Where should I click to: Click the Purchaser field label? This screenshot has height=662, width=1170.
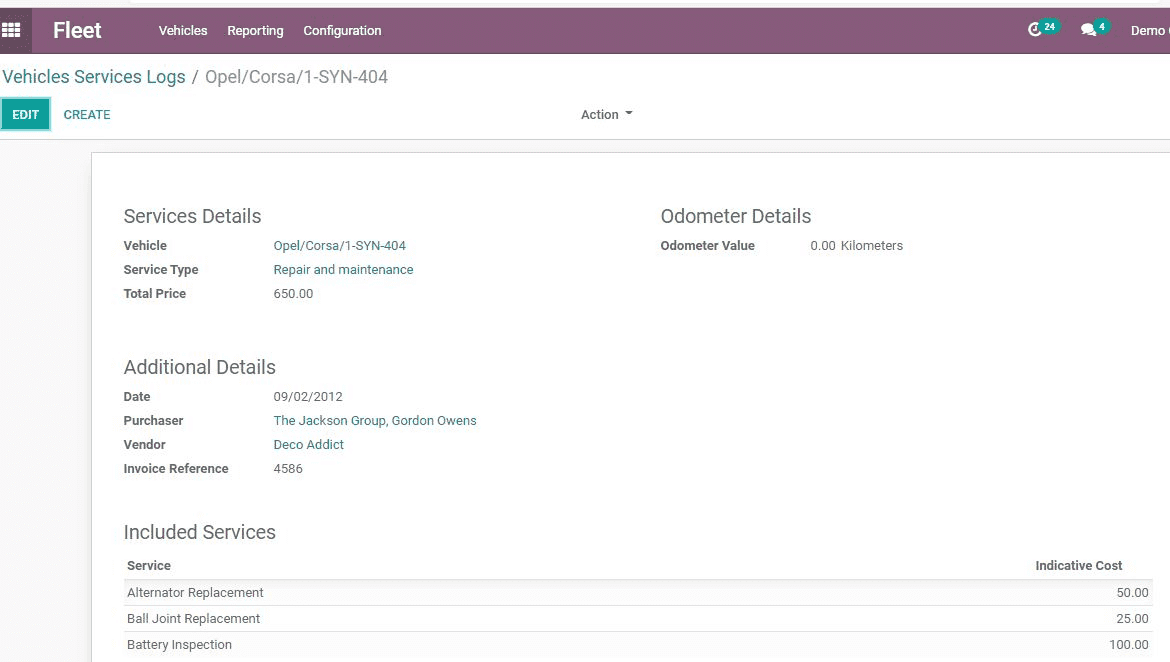(153, 420)
